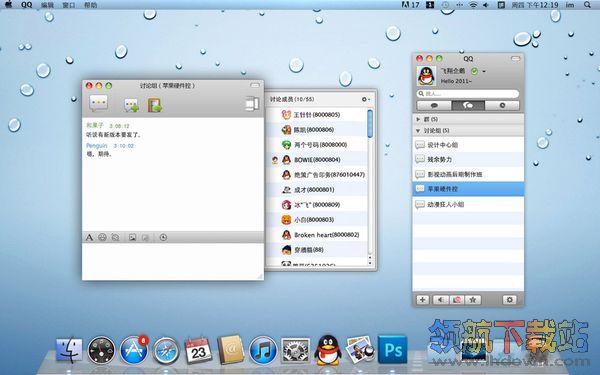Open third discussion group in the list

pyautogui.click(x=468, y=174)
